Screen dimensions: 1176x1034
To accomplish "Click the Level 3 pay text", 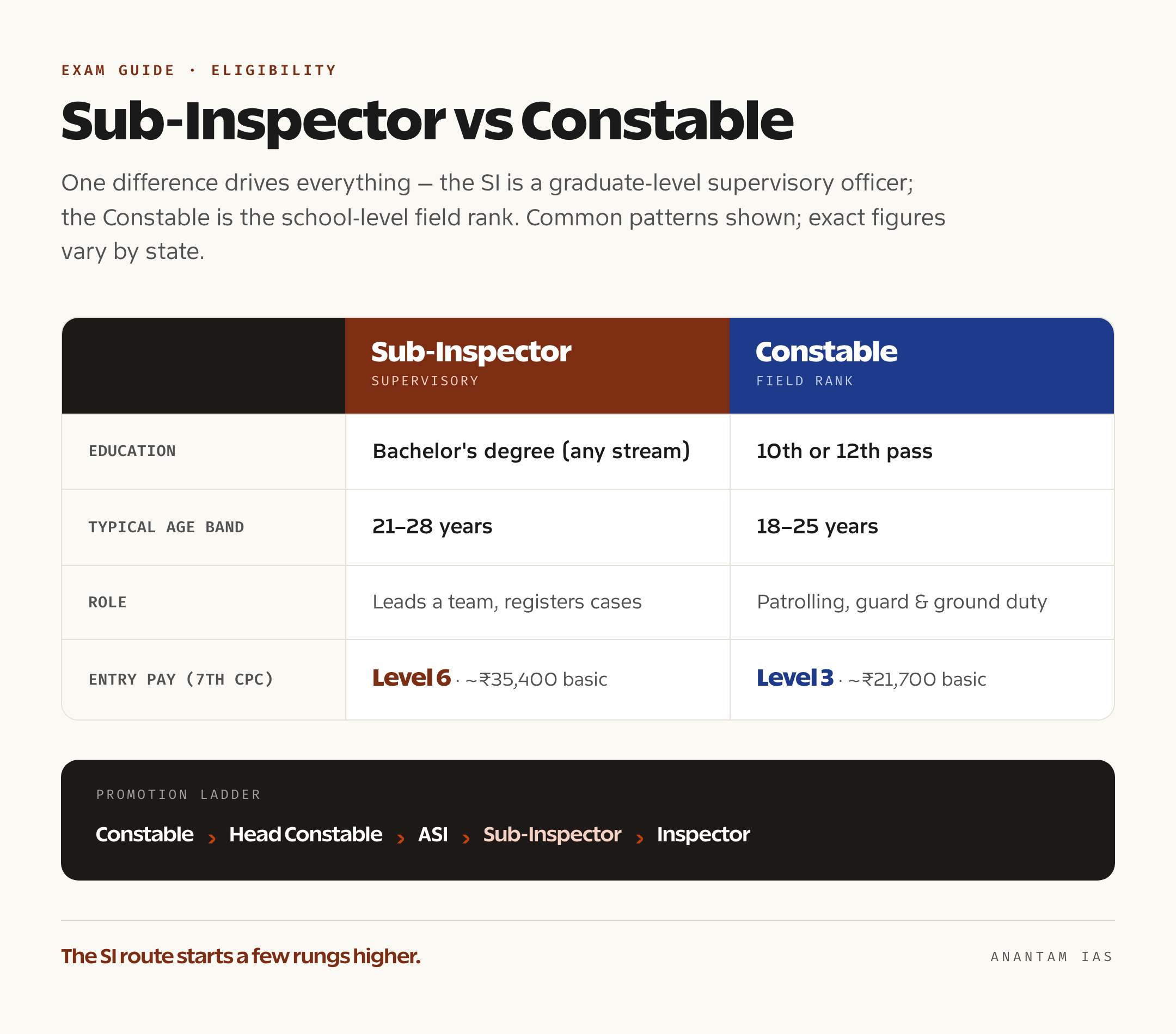I will point(795,678).
